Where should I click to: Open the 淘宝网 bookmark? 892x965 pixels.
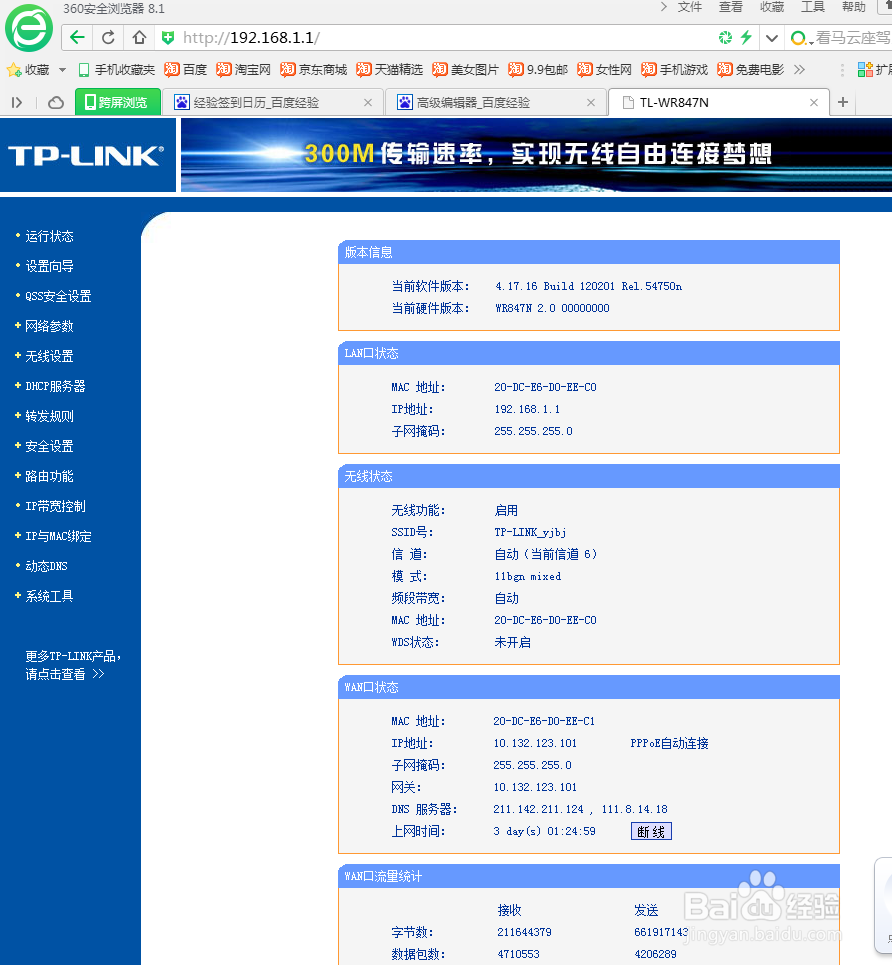(x=244, y=70)
